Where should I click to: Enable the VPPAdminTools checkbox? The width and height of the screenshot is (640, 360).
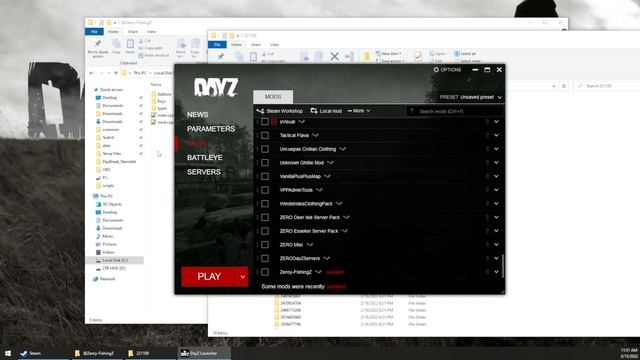pyautogui.click(x=265, y=190)
